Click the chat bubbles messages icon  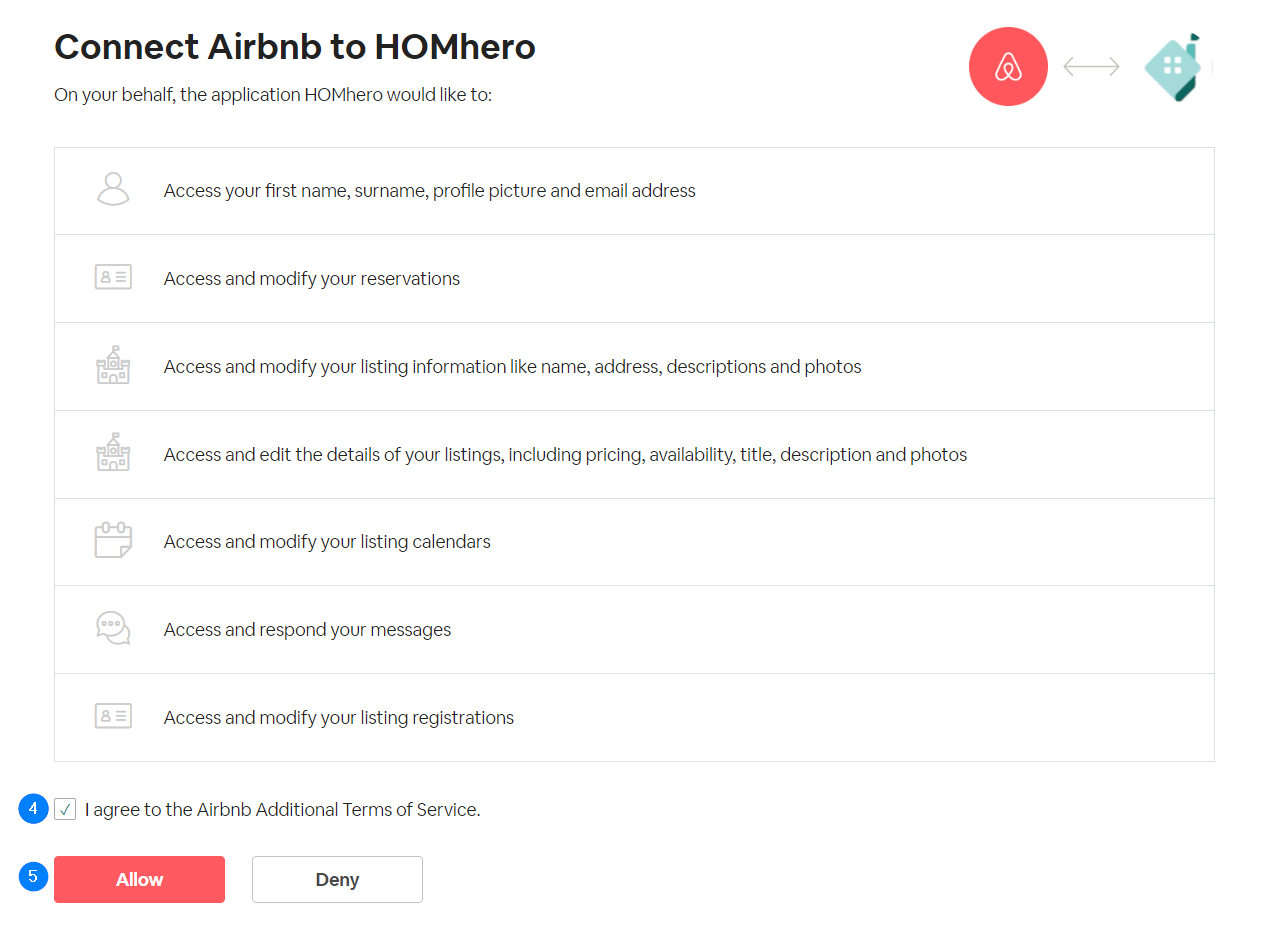coord(113,629)
